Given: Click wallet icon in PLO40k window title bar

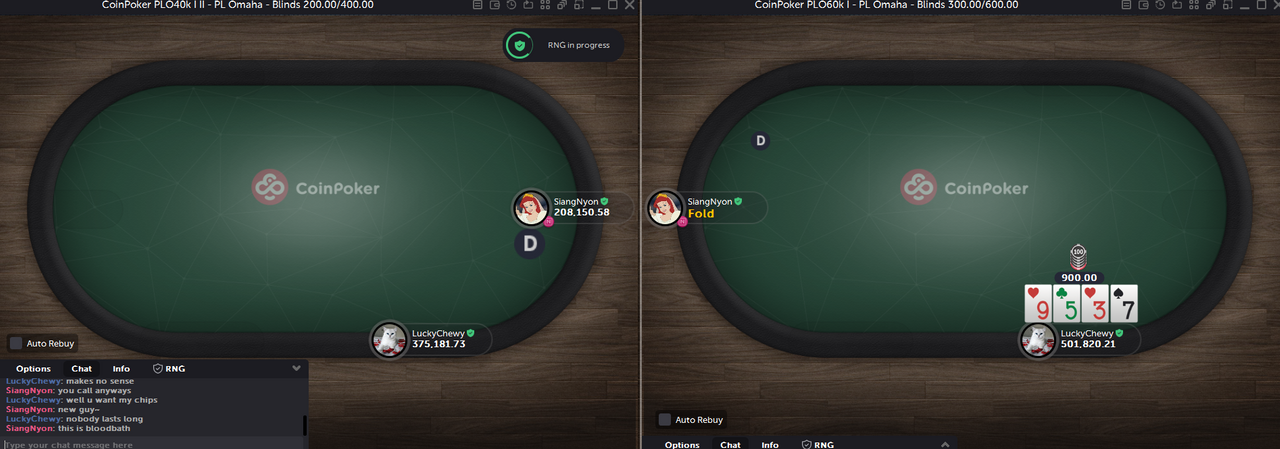Looking at the screenshot, I should [x=495, y=4].
